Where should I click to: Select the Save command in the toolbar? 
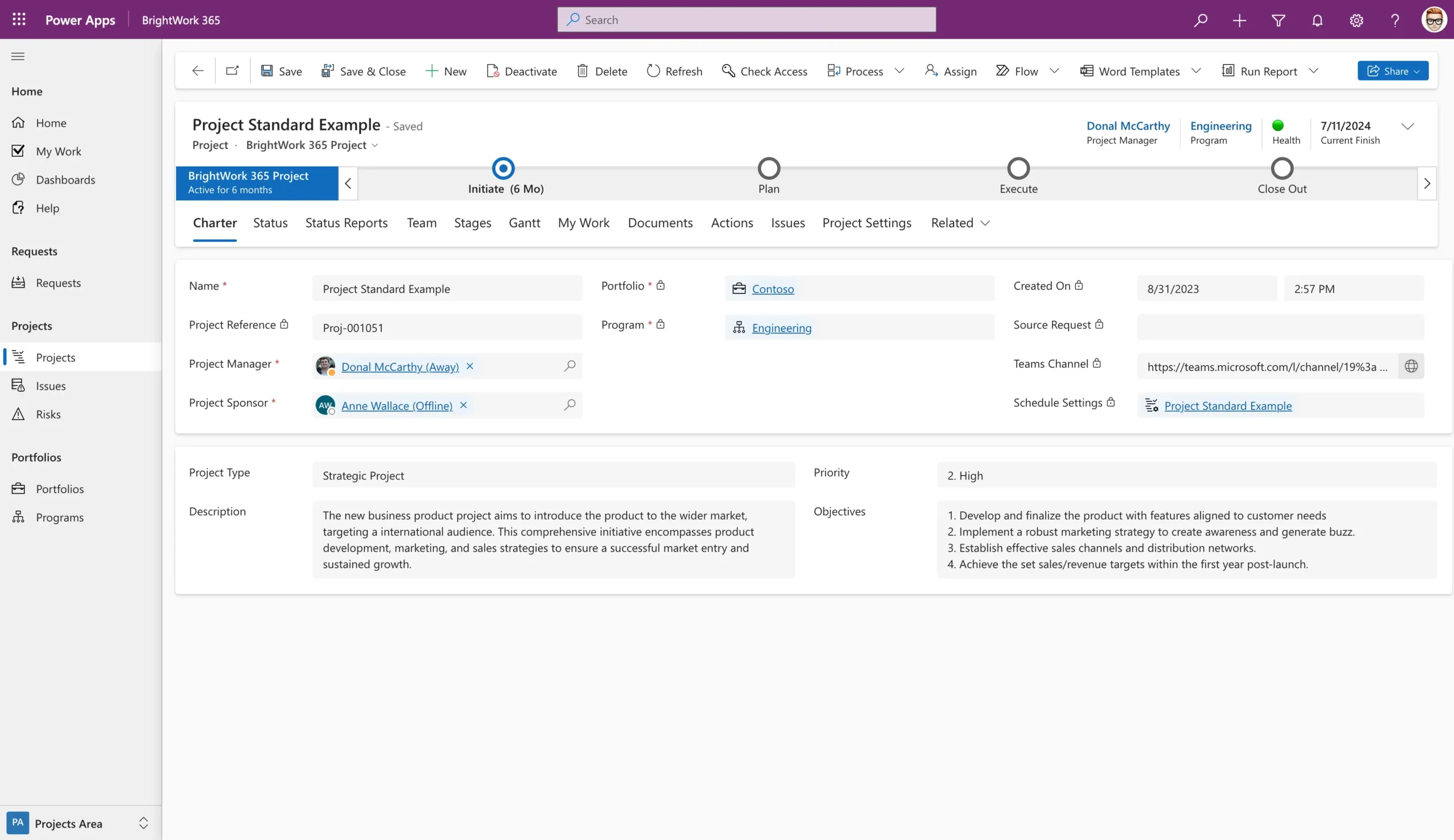pos(282,70)
